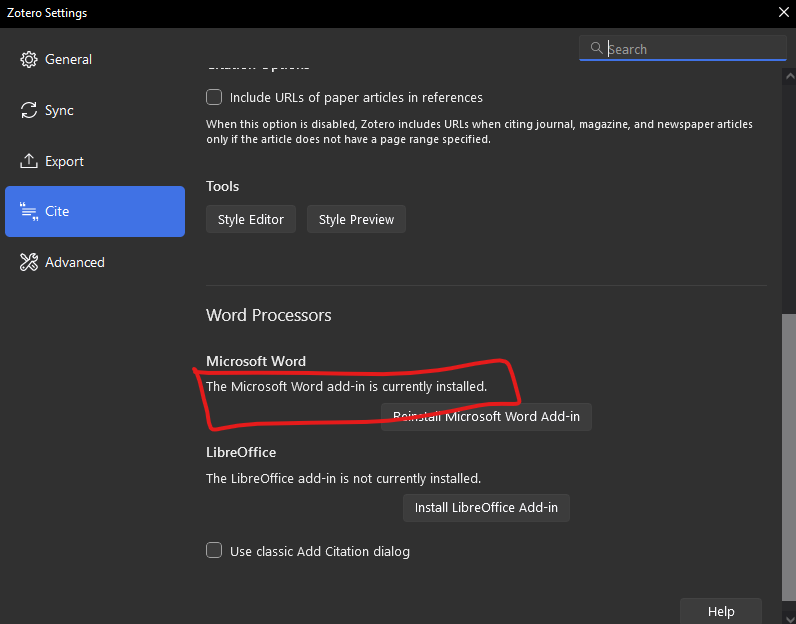Click the Word Processors heading
The height and width of the screenshot is (624, 796).
click(x=269, y=315)
